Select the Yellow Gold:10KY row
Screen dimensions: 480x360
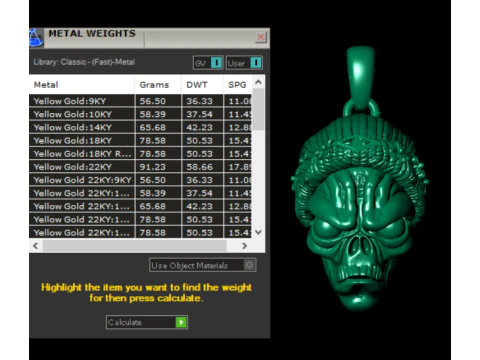140,114
